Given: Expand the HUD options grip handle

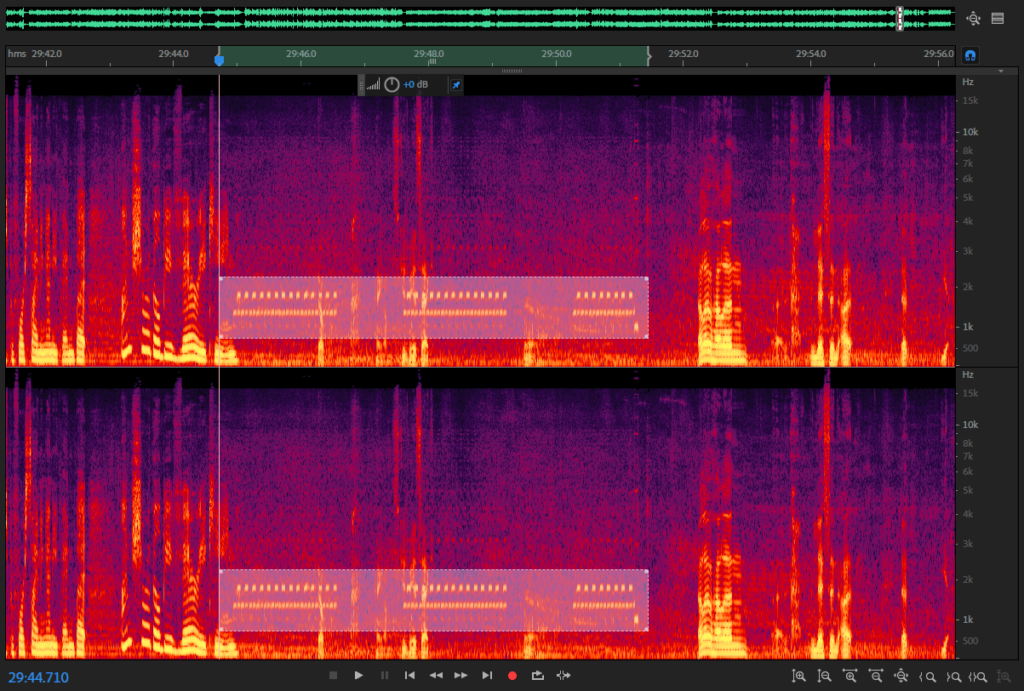Looking at the screenshot, I should coord(361,84).
